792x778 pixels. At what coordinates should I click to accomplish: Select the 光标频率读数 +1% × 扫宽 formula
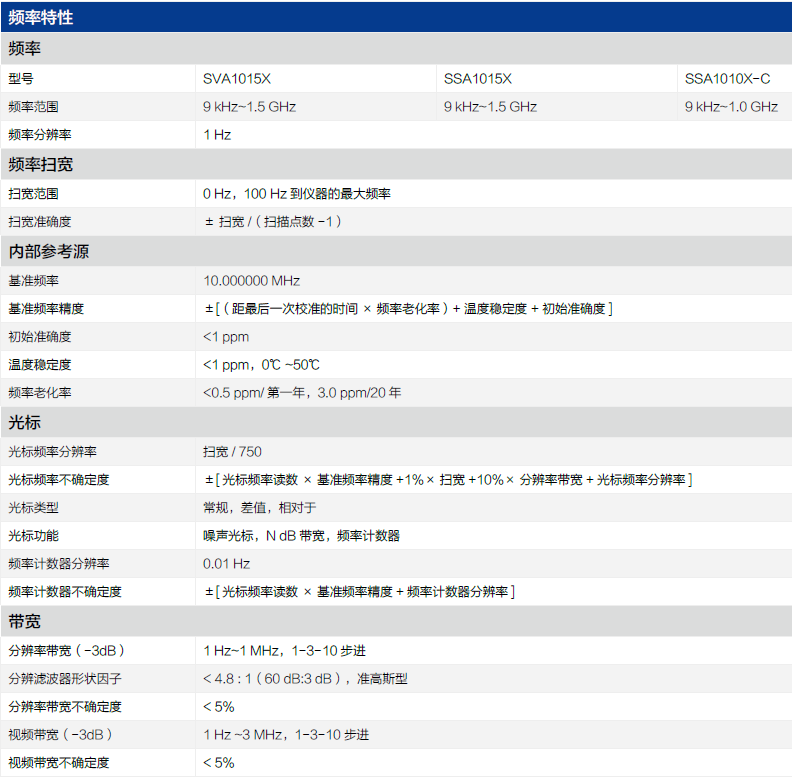pos(449,479)
